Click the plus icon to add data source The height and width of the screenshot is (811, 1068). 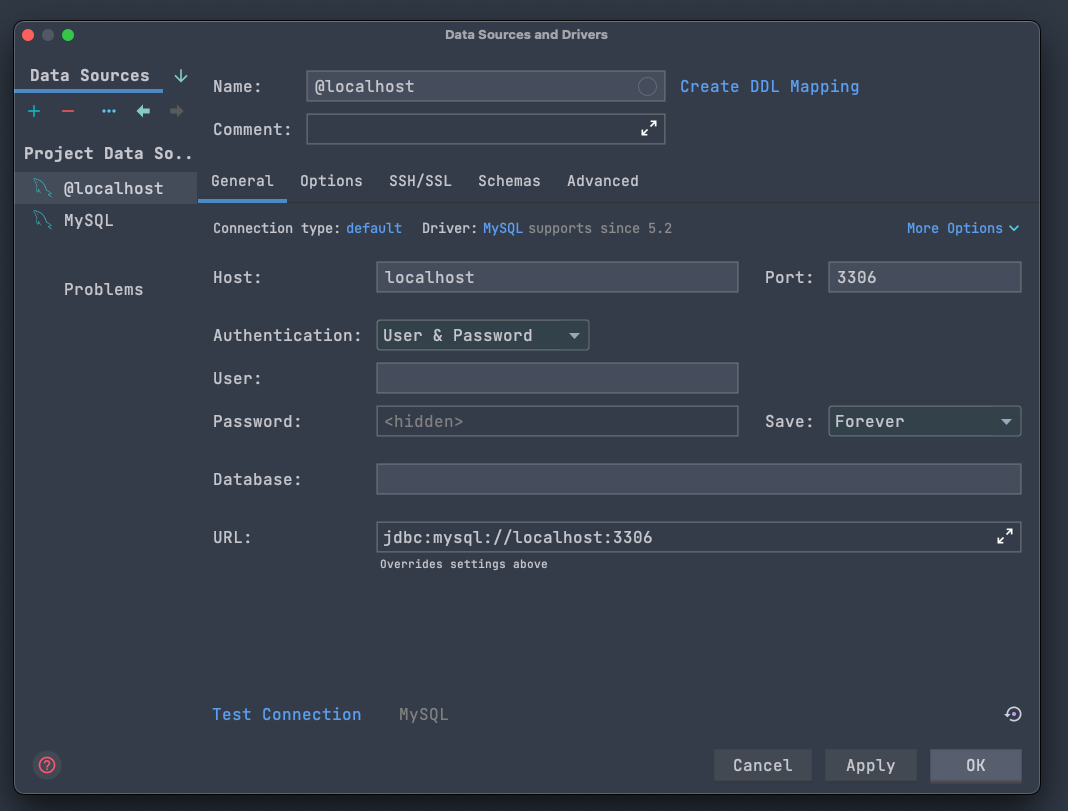34,111
